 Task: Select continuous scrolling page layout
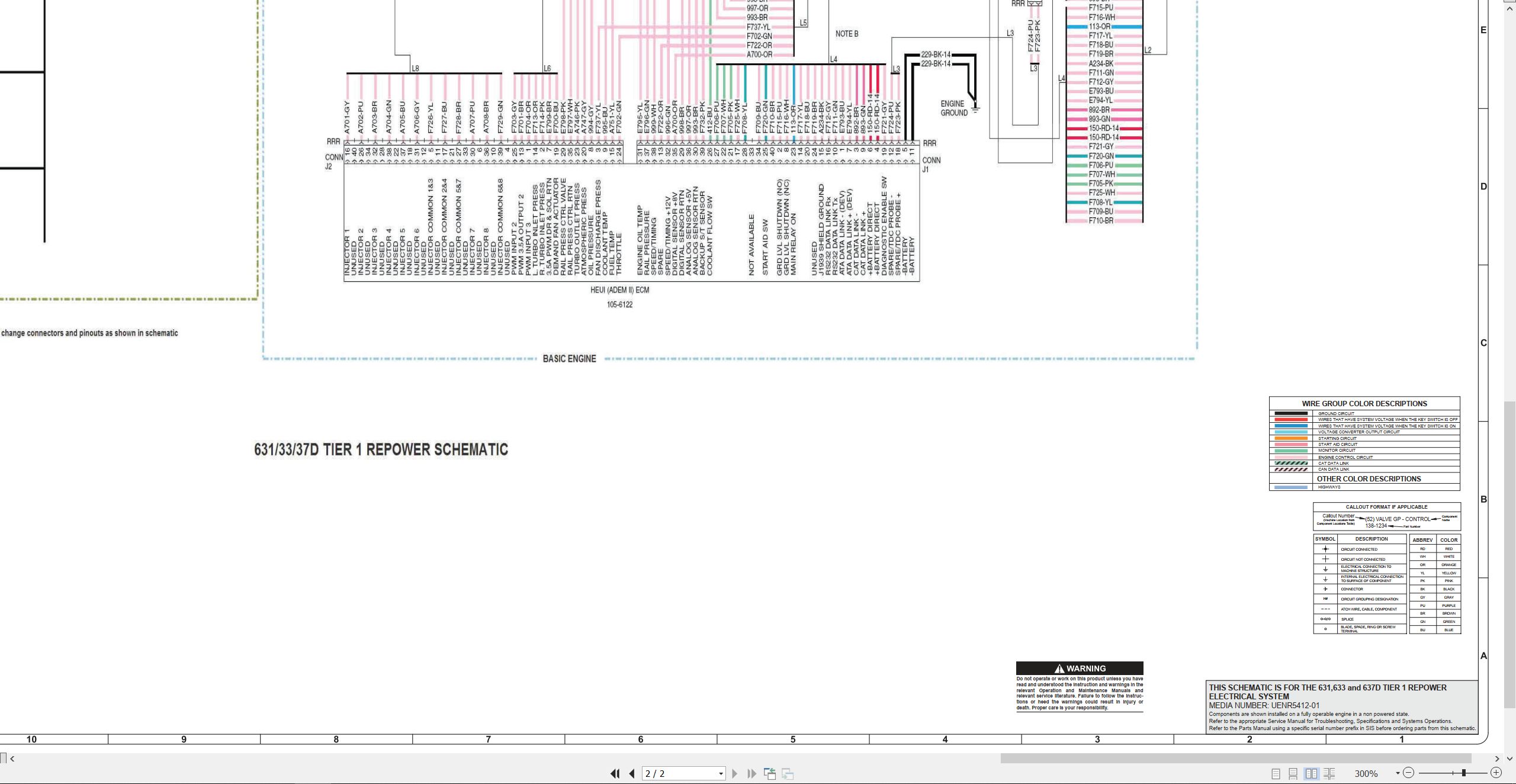1293,773
